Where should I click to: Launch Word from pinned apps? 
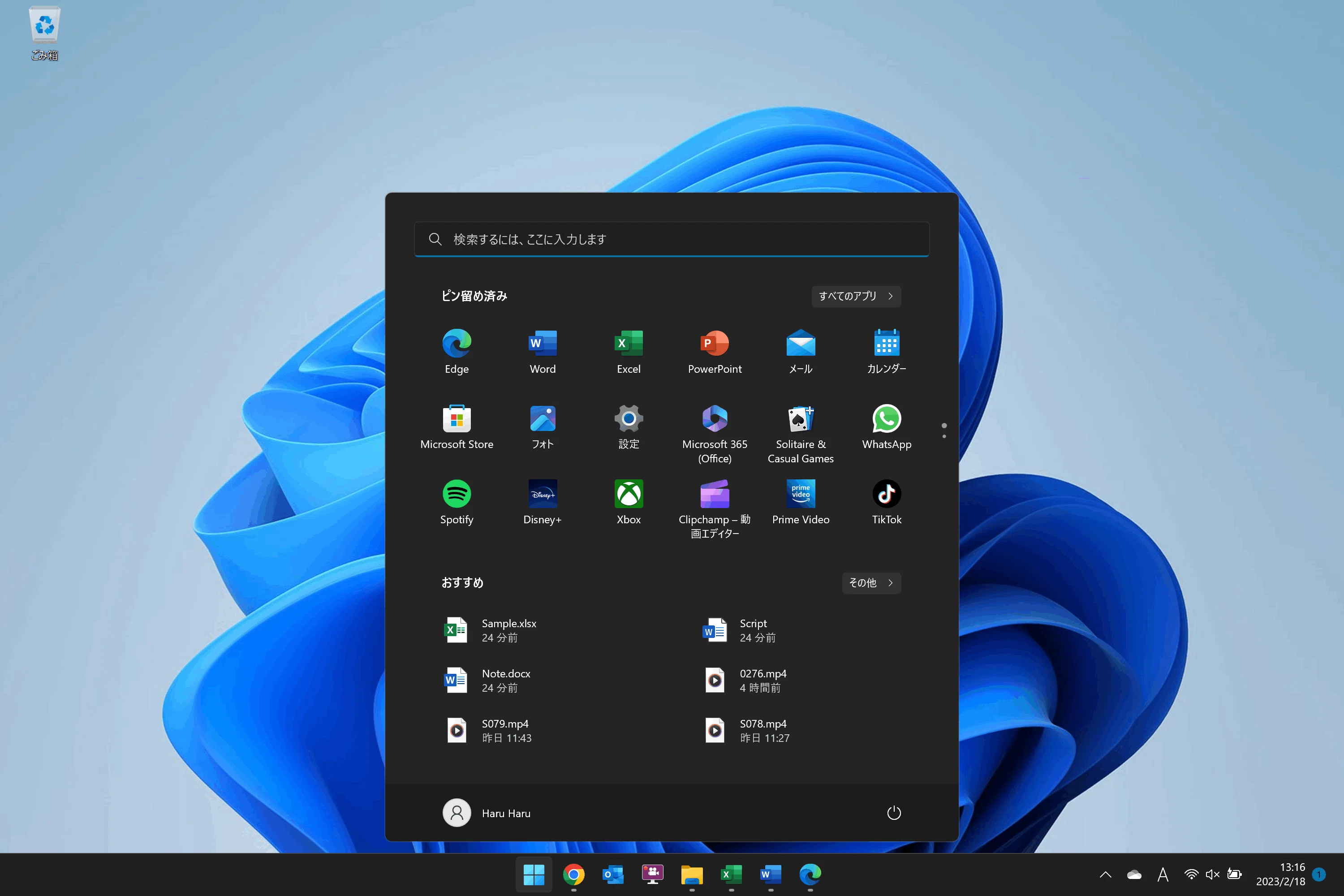tap(542, 351)
